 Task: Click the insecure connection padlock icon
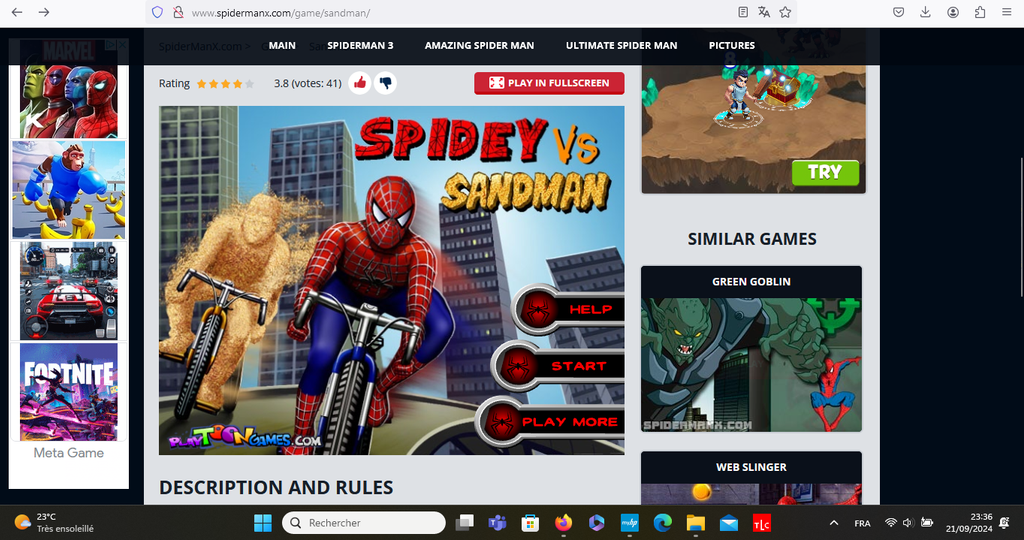coord(178,12)
